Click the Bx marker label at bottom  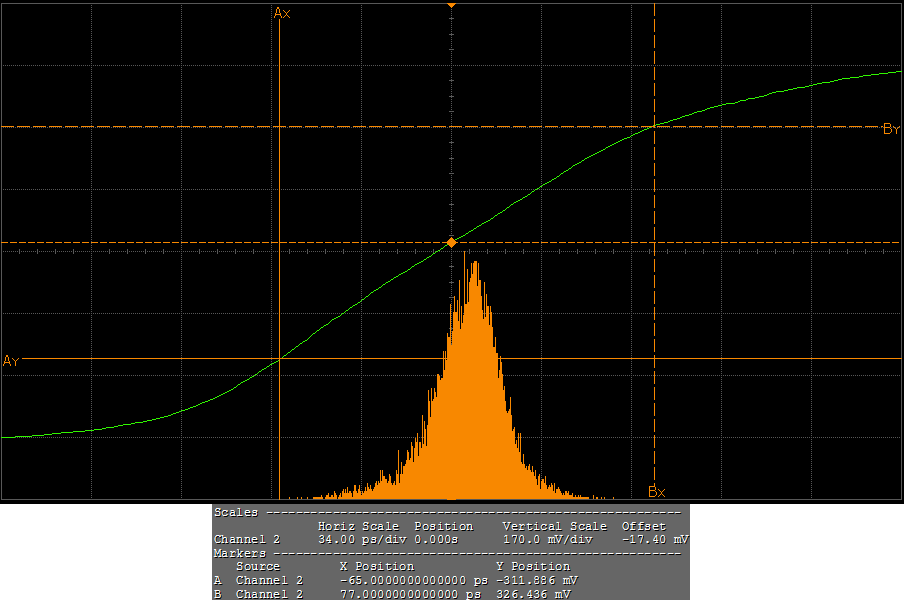[x=656, y=491]
